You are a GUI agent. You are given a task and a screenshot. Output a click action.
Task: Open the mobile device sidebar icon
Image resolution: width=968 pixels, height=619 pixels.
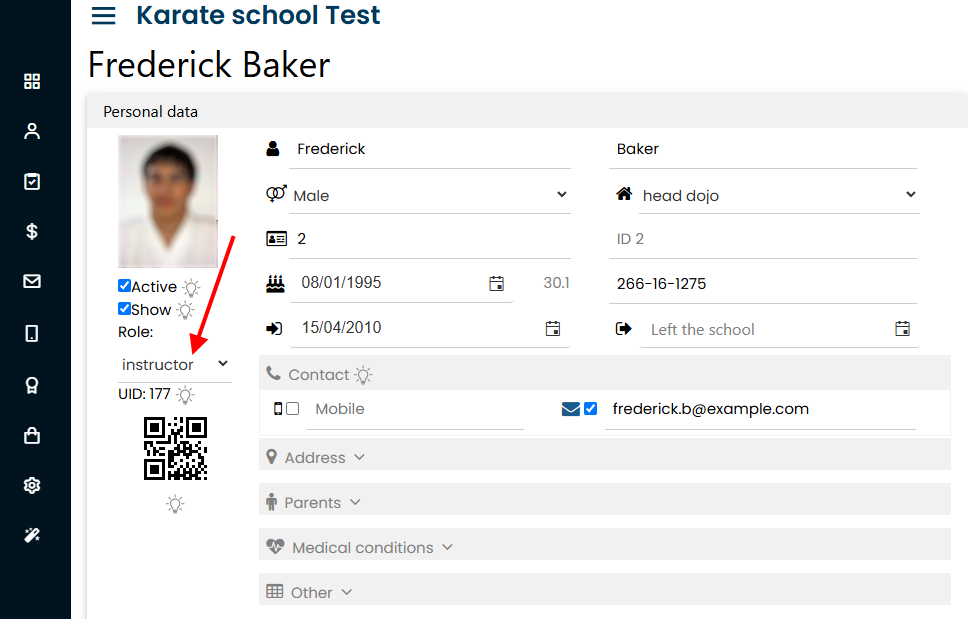[32, 333]
